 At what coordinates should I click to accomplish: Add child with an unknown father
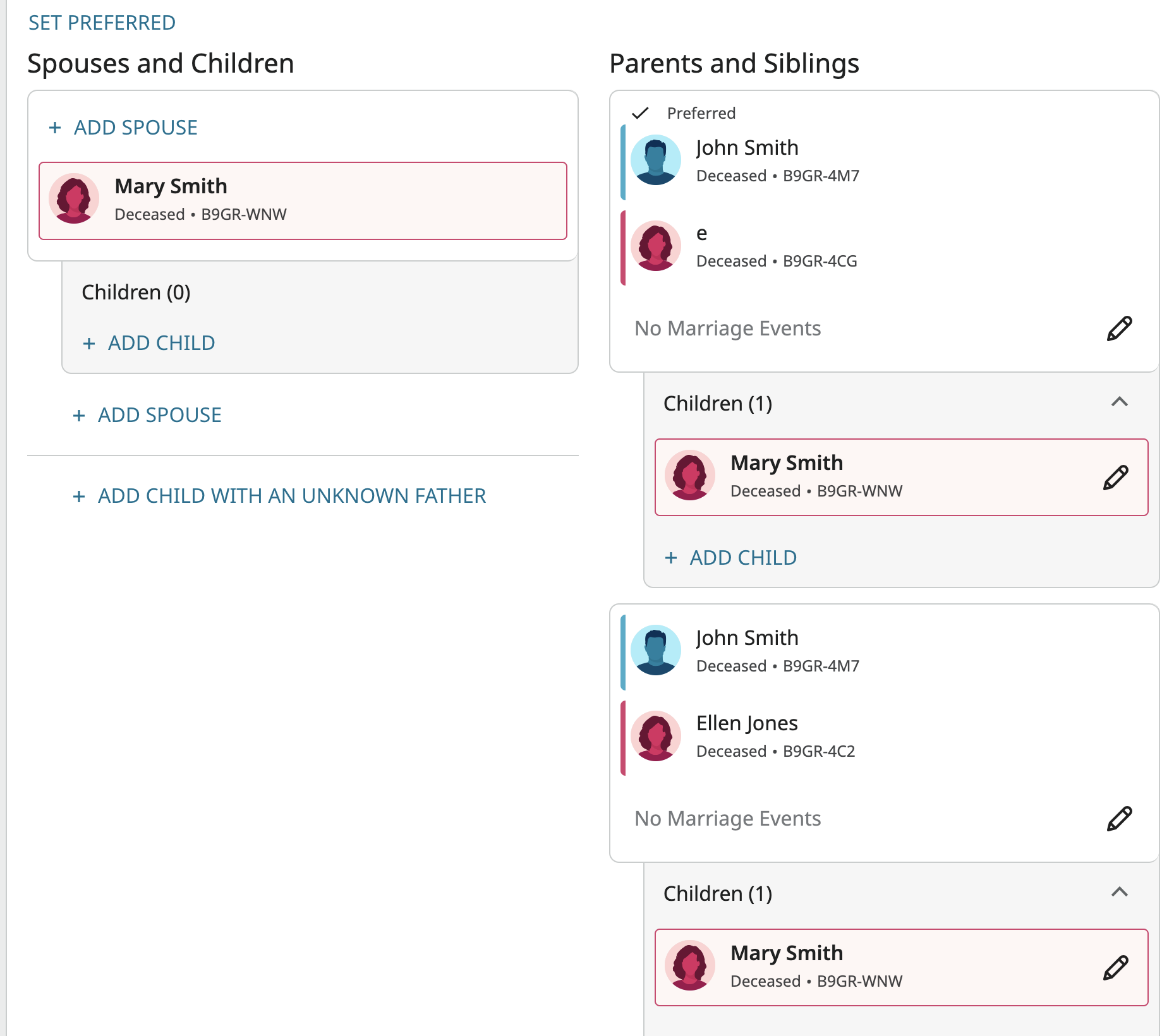tap(279, 496)
